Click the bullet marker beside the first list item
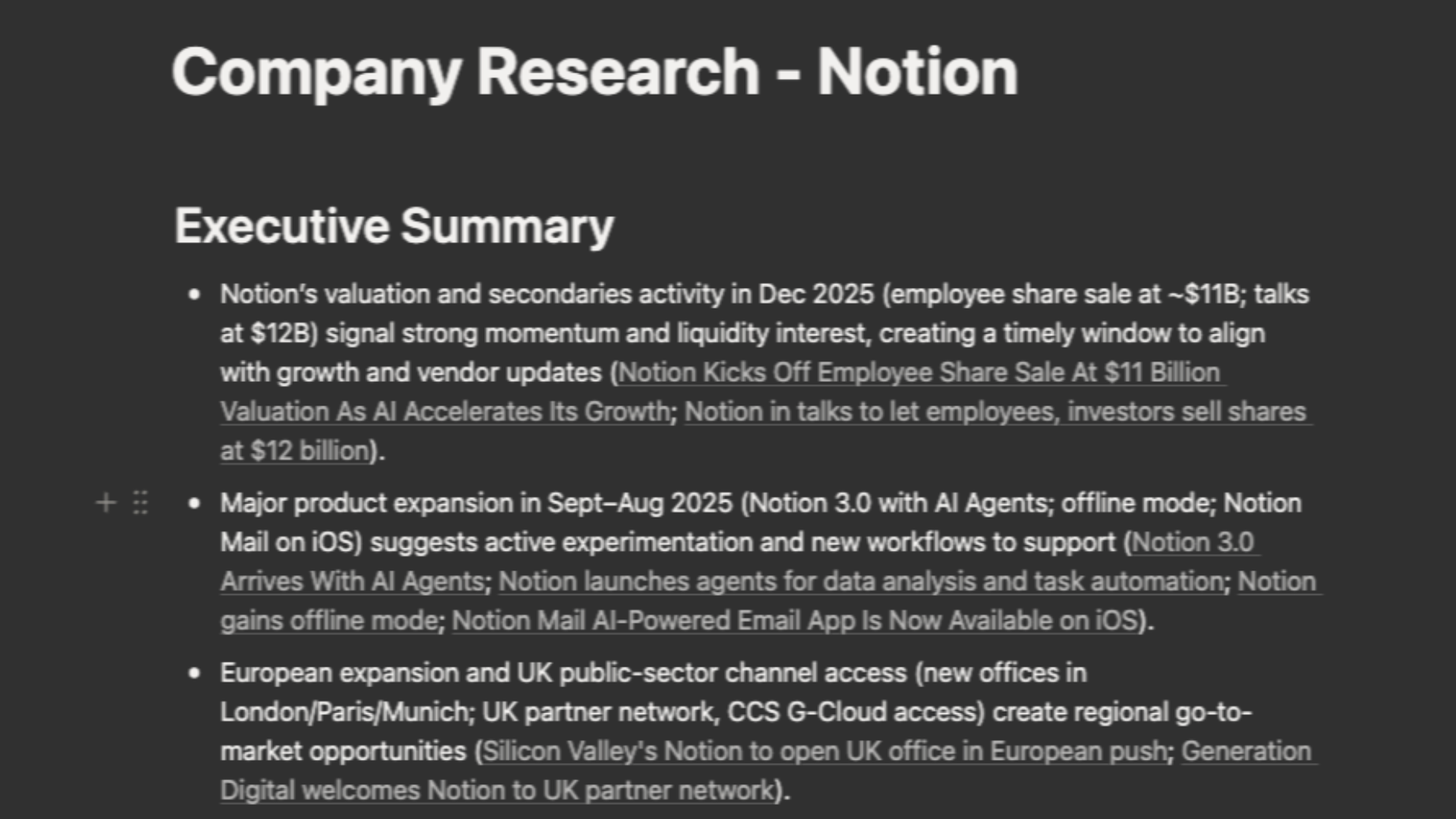Image resolution: width=1456 pixels, height=819 pixels. tap(195, 295)
